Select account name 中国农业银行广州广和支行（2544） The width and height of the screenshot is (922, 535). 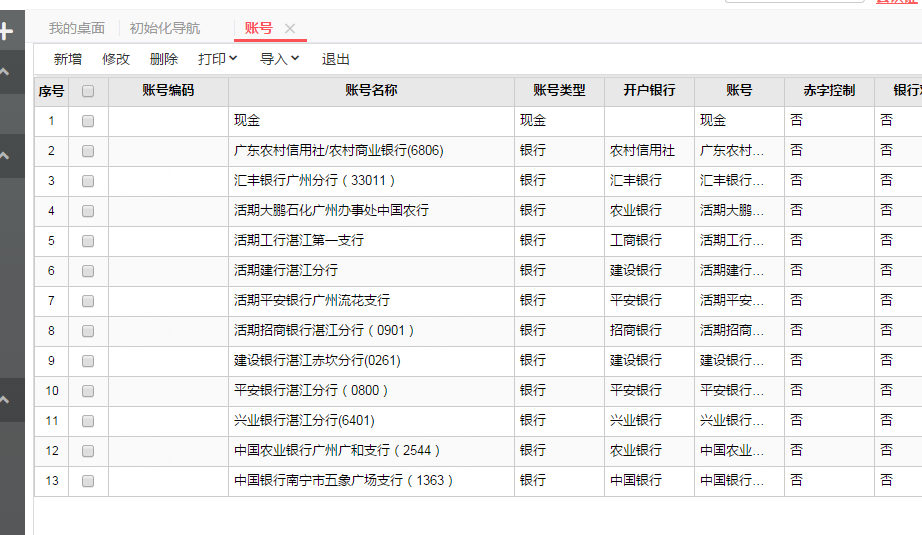click(338, 450)
